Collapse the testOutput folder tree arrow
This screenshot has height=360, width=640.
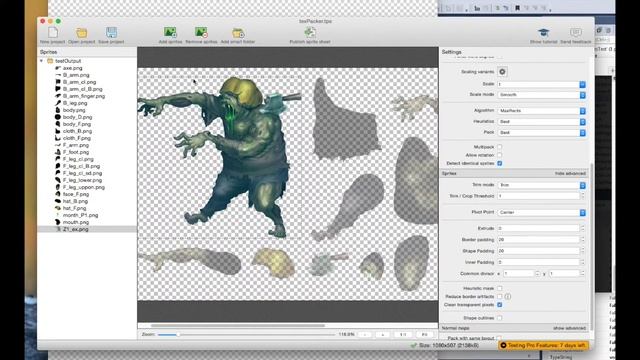click(42, 61)
